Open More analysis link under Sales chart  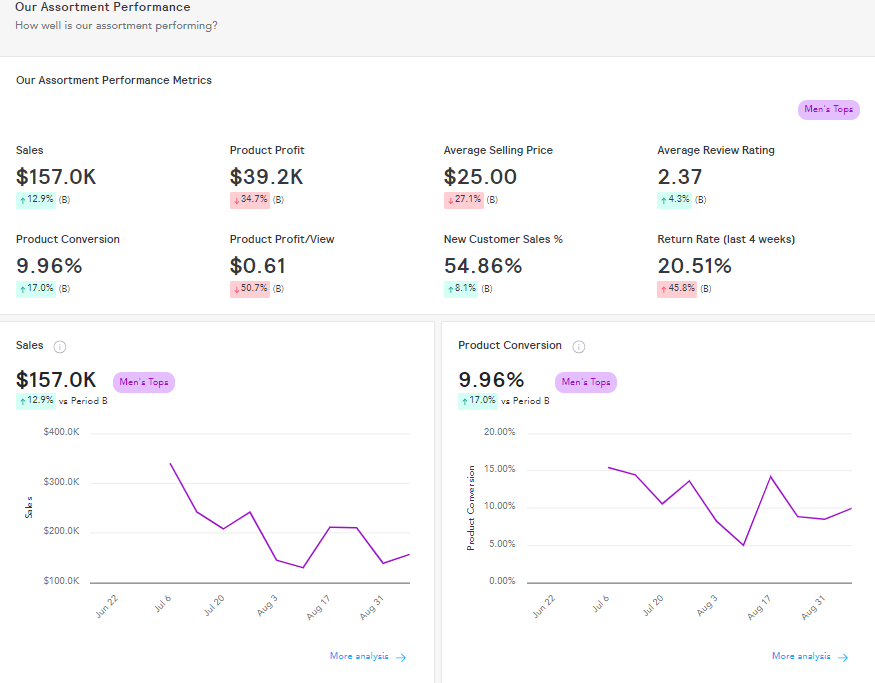click(x=368, y=657)
